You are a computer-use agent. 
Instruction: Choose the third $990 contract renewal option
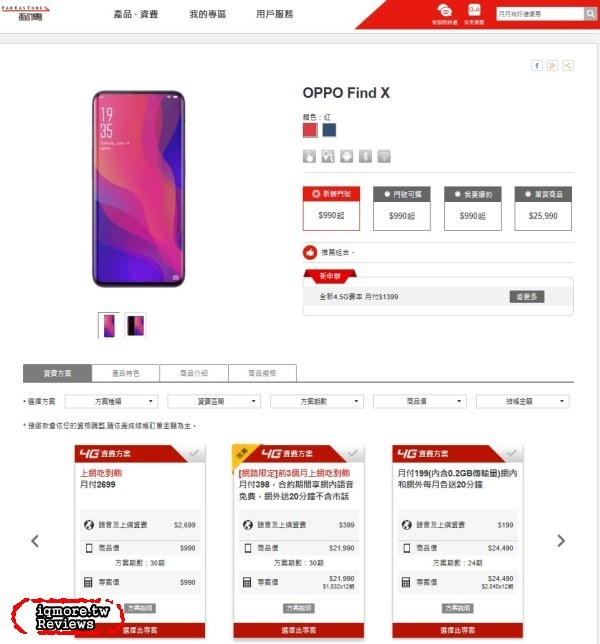473,208
